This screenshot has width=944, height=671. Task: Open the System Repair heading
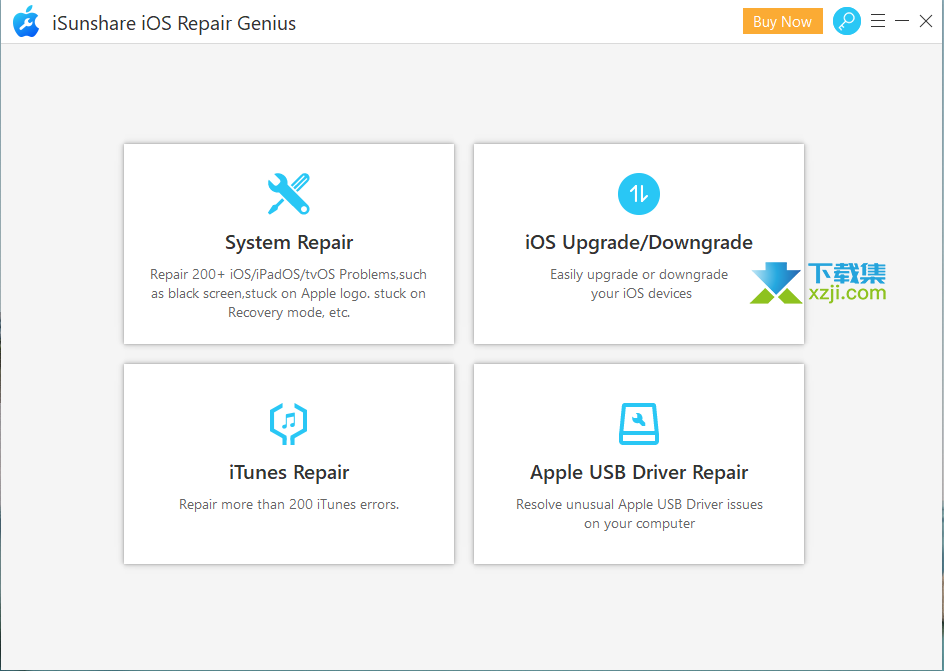(289, 243)
